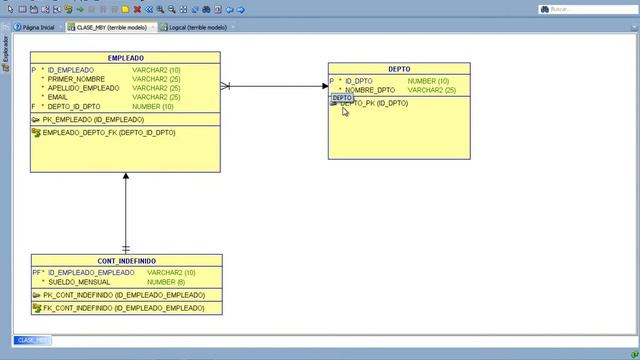The image size is (640, 360).
Task: Click the PK_EMPLEADO key icon
Action: coord(36,120)
